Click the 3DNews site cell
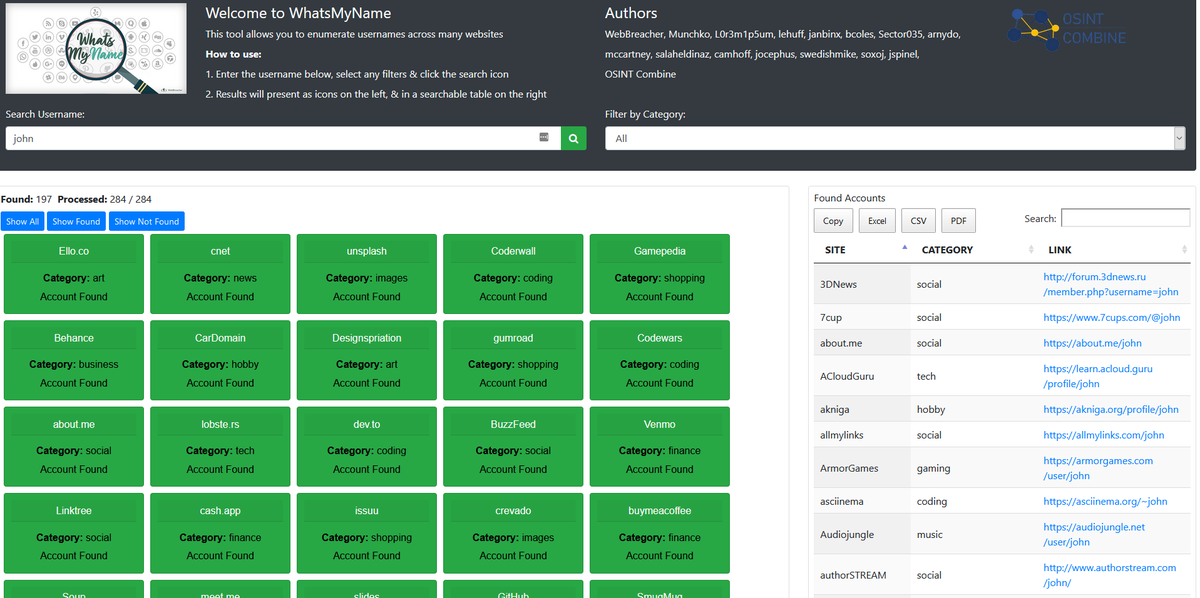Image resolution: width=1200 pixels, height=598 pixels. [x=862, y=284]
